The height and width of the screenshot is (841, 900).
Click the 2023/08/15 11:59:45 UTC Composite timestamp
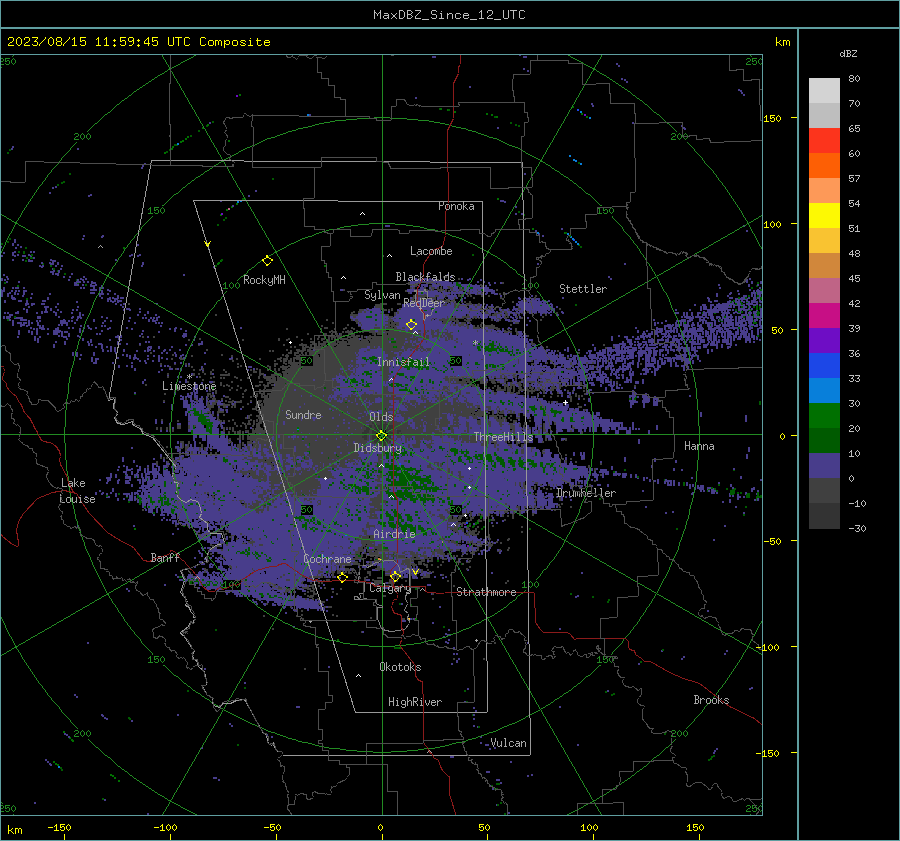click(138, 42)
